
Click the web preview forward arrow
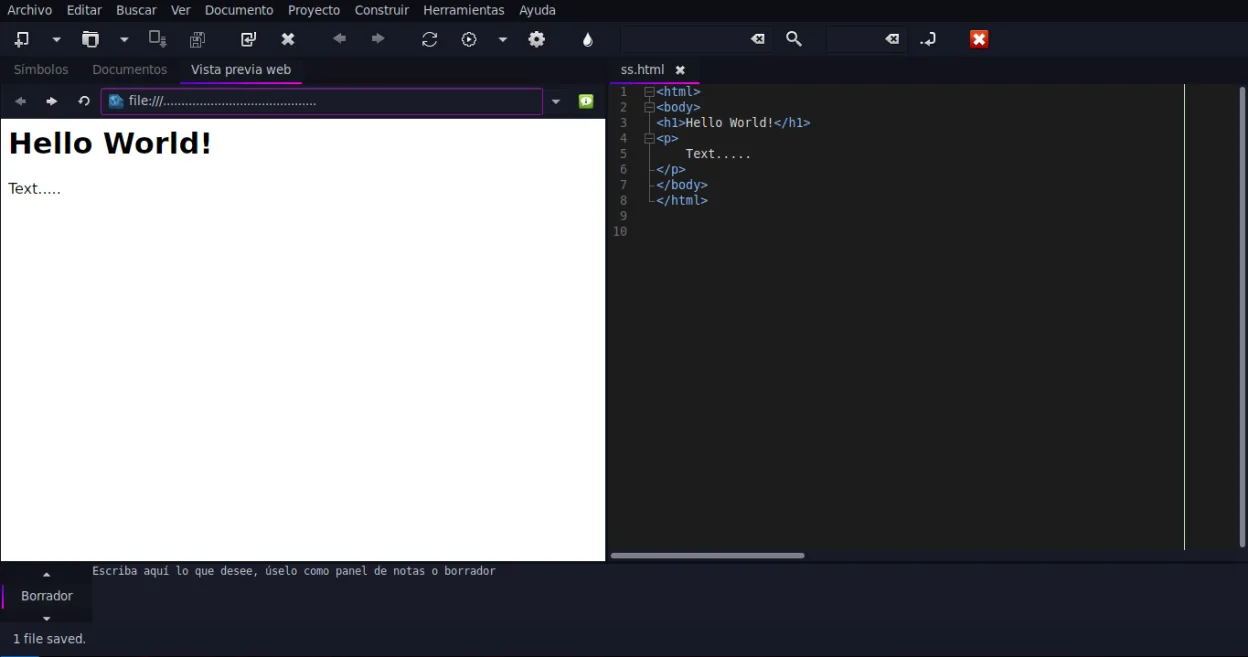[52, 101]
